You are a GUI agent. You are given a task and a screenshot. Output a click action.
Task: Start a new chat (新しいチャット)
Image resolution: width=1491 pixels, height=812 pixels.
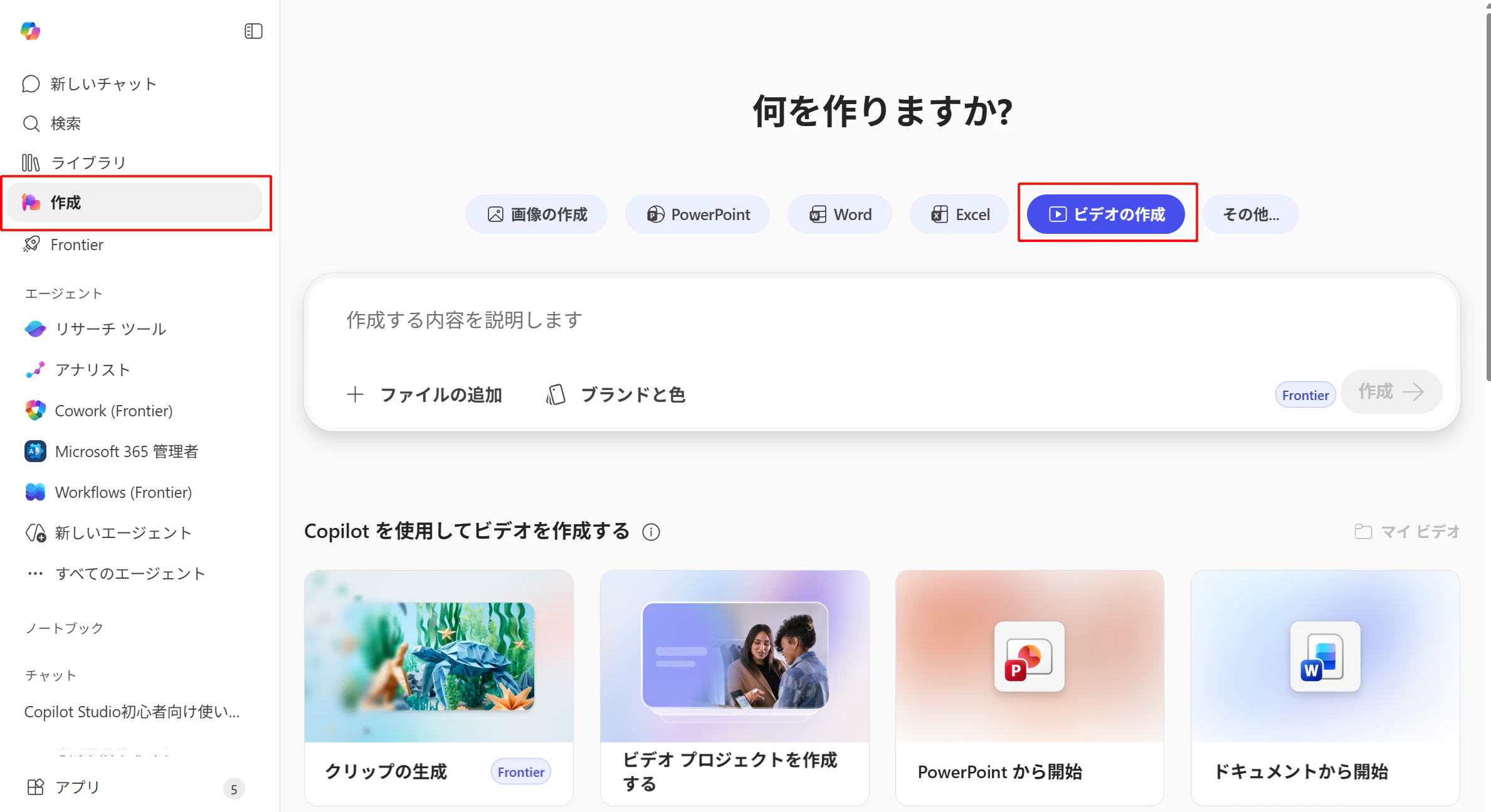pyautogui.click(x=135, y=84)
